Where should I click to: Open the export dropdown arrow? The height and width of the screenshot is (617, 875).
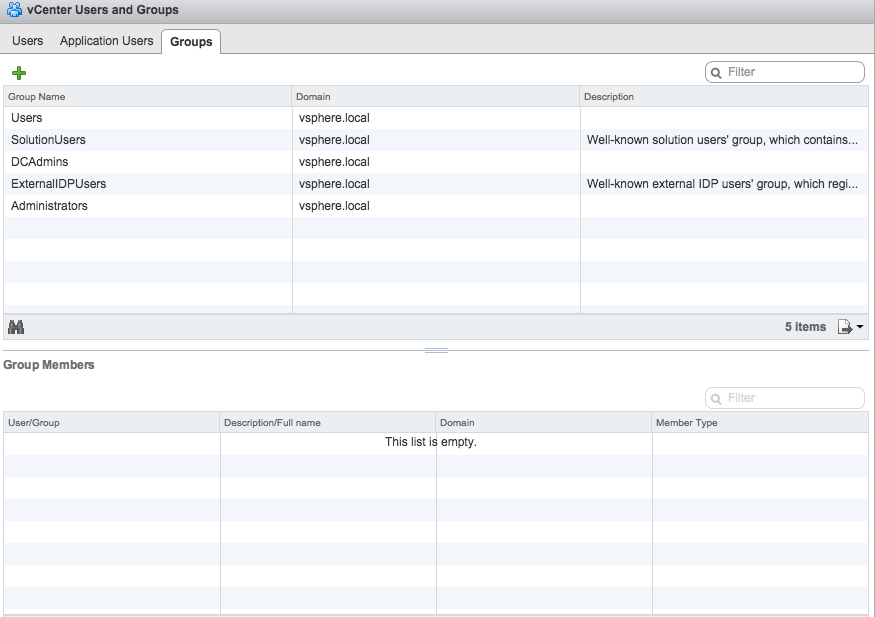click(x=860, y=327)
